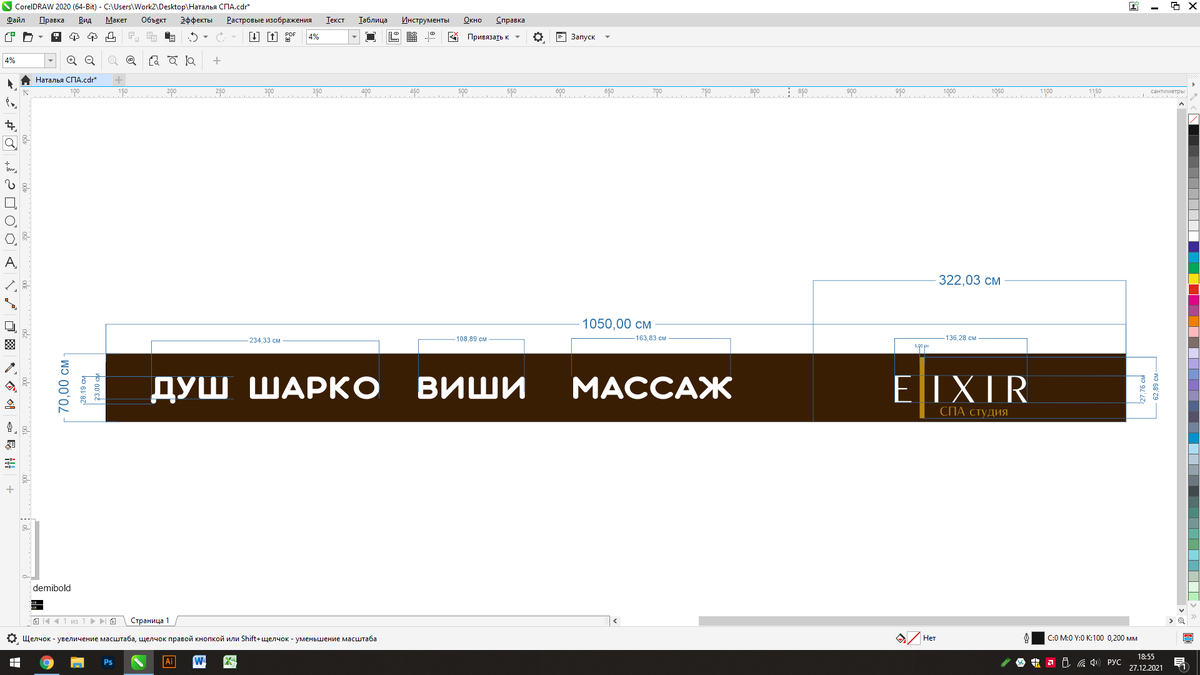Toggle the Show grid button
Screen dimensions: 1200x675
412,37
